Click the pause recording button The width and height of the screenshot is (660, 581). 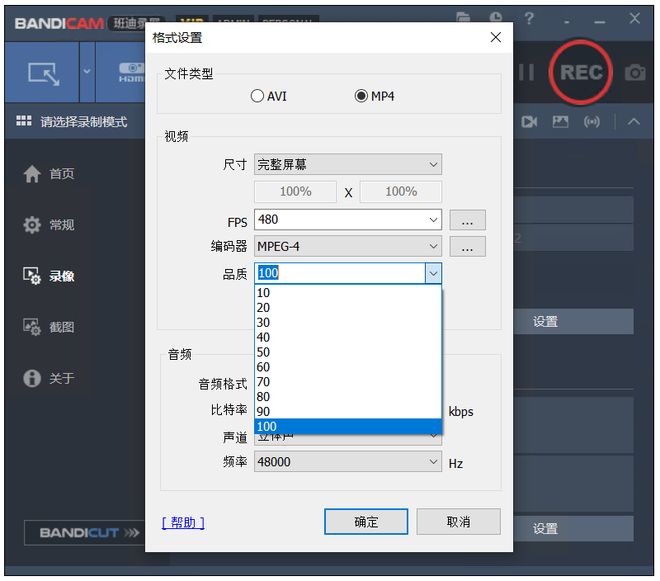point(526,72)
